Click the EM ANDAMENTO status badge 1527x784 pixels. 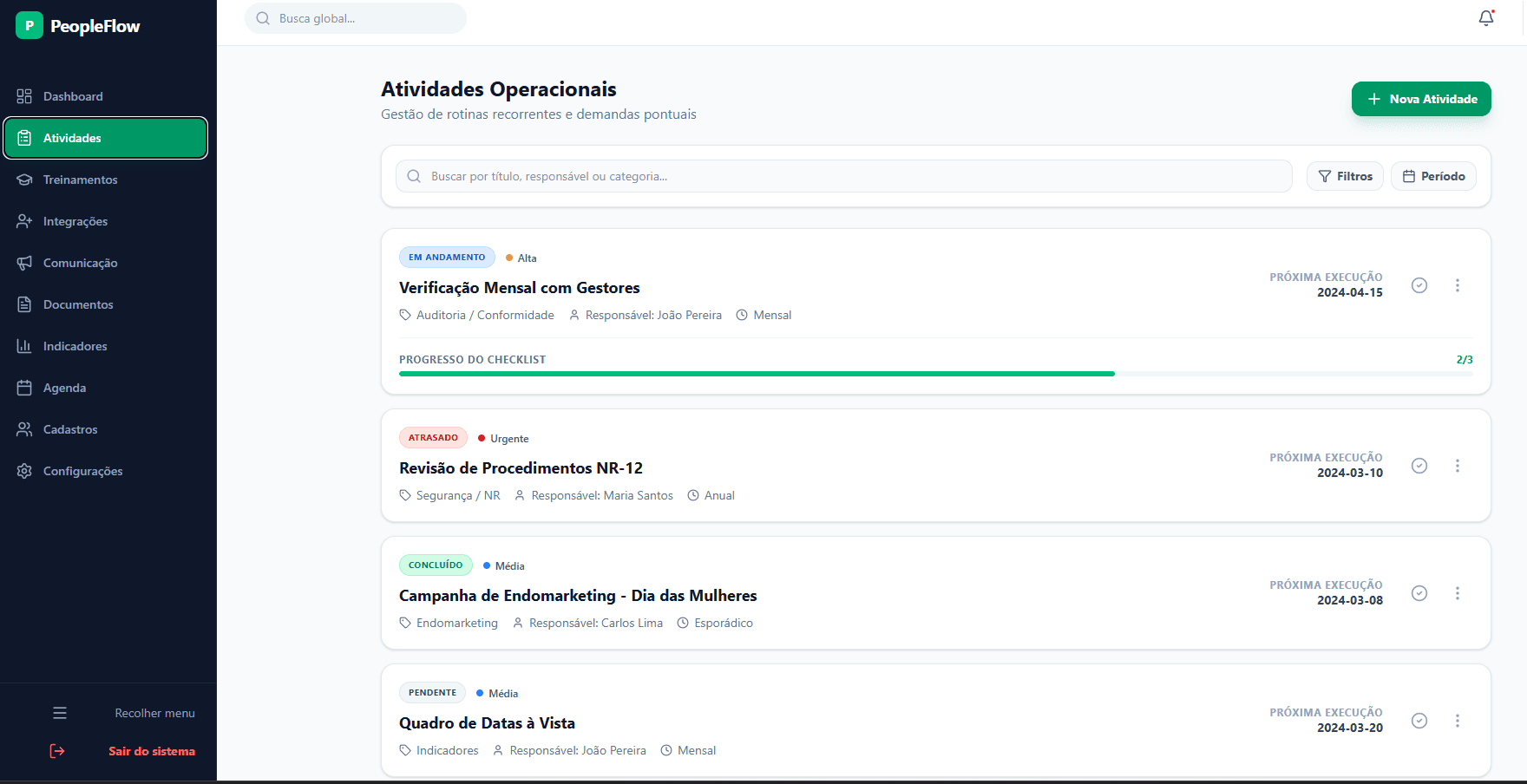click(x=447, y=257)
